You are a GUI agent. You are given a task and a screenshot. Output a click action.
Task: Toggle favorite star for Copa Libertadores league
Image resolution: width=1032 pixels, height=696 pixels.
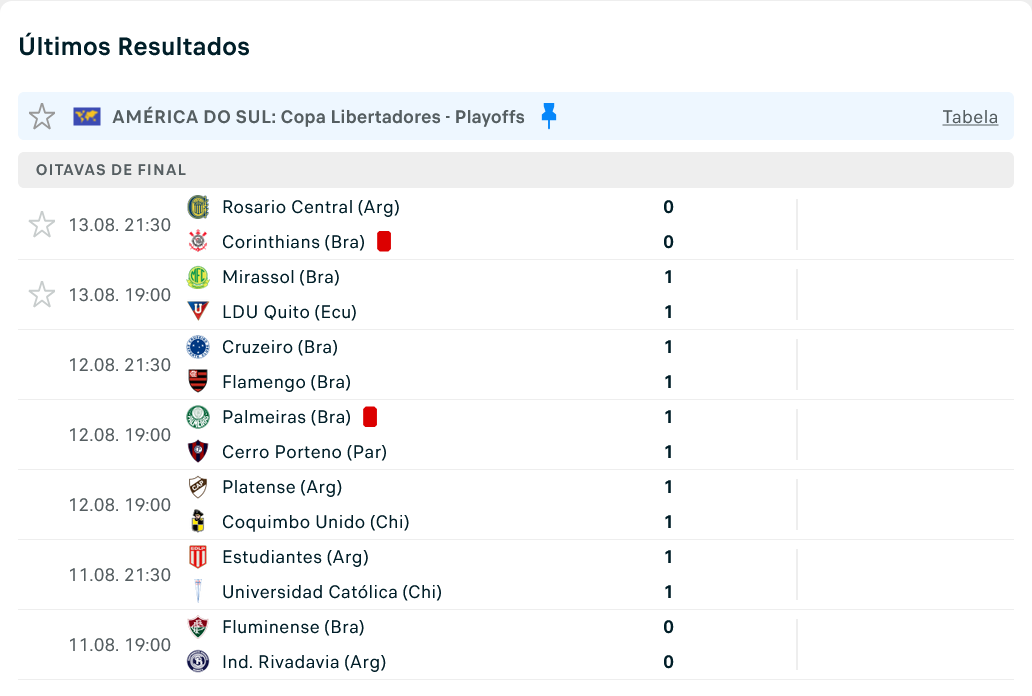[x=41, y=117]
